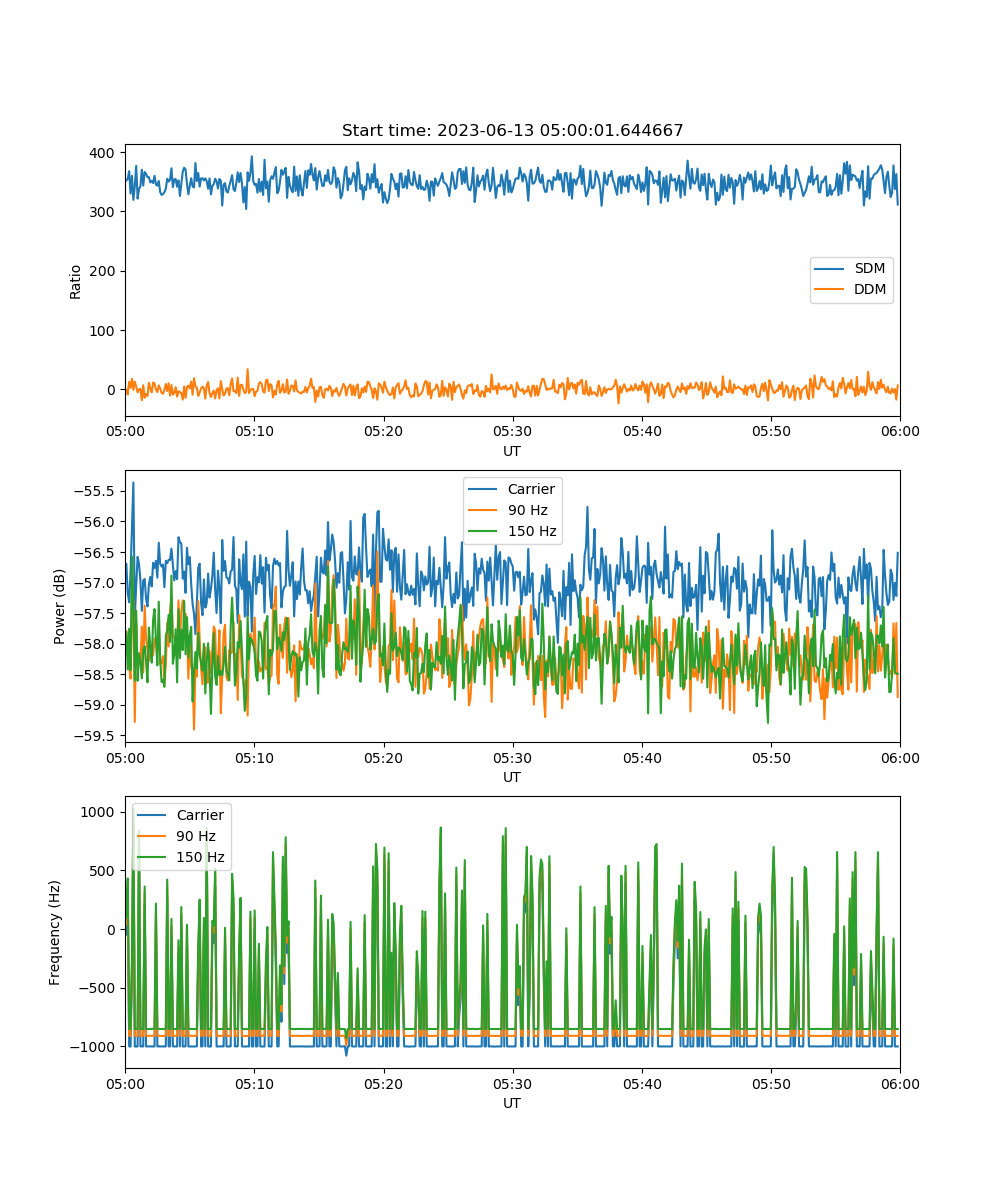Image resolution: width=1000 pixels, height=1200 pixels.
Task: Click the UT label under the Ratio plot
Action: 512,451
